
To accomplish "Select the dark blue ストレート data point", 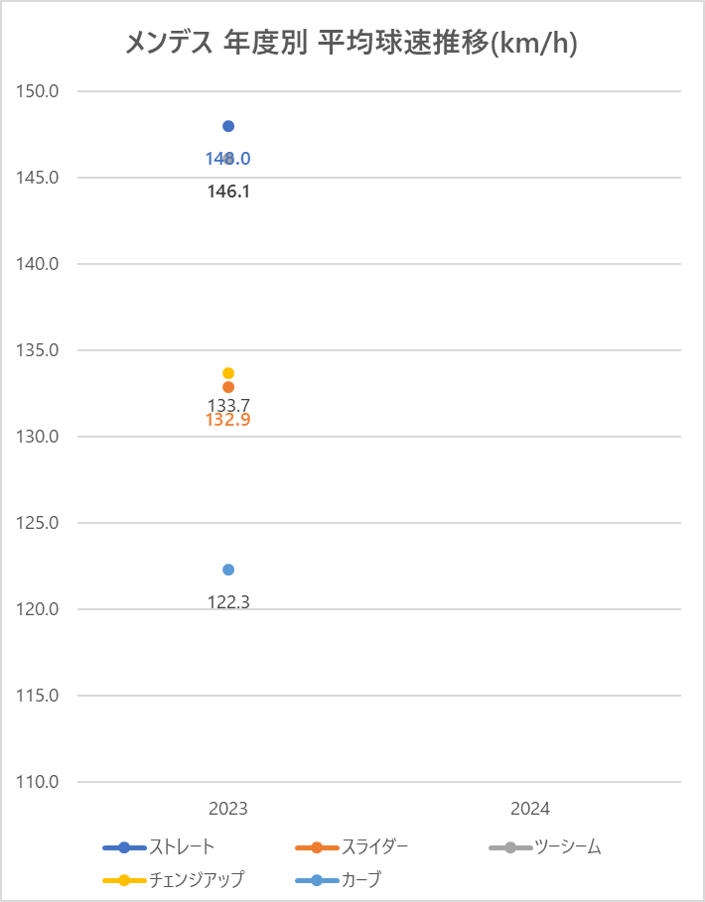I will click(x=228, y=126).
